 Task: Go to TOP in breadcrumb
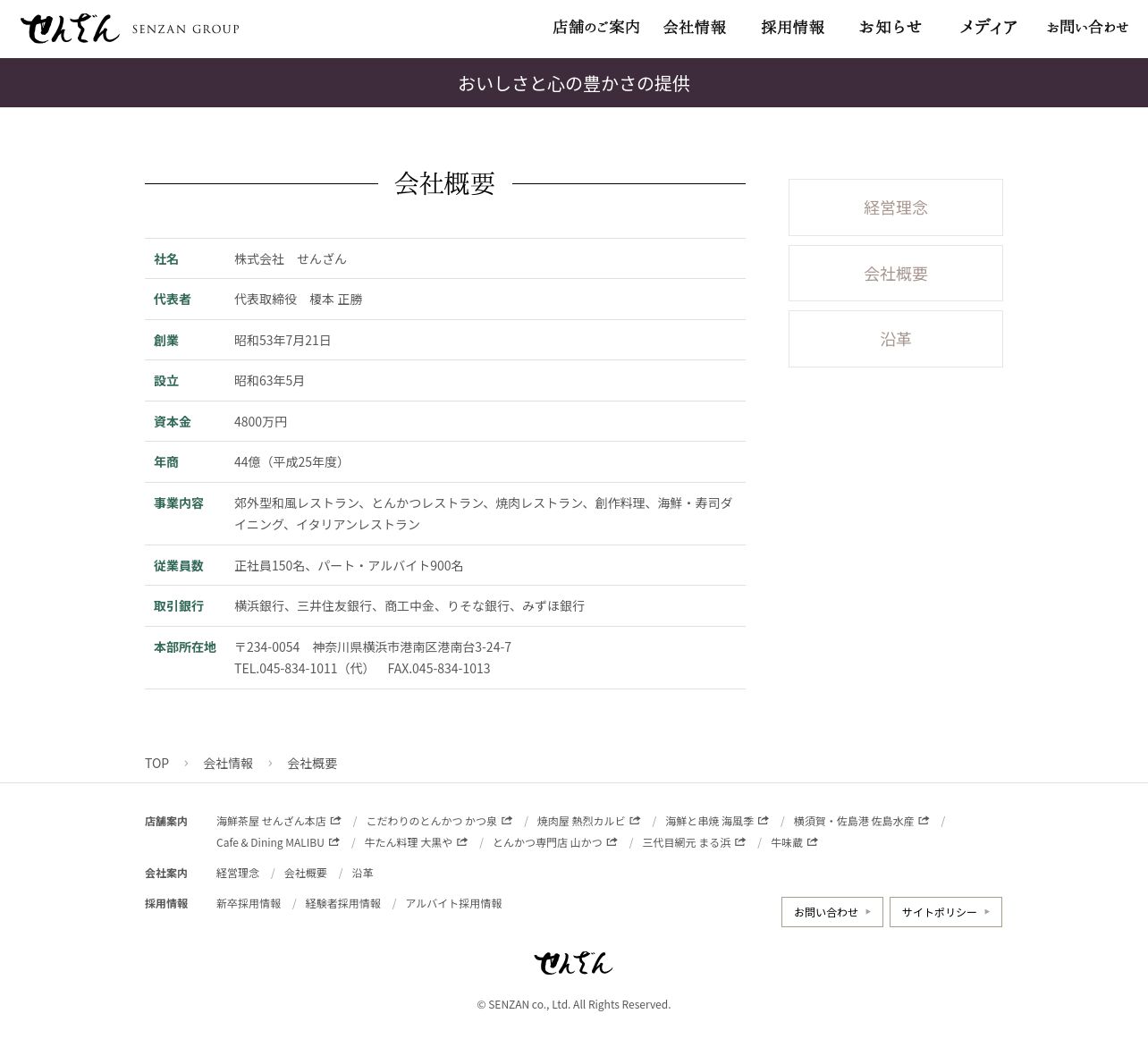(156, 763)
